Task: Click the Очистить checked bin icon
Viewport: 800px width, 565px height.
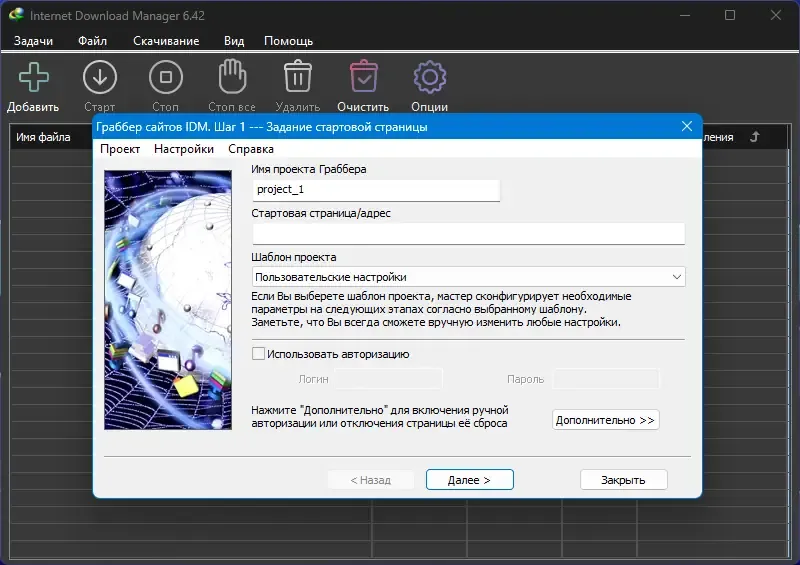Action: (364, 77)
